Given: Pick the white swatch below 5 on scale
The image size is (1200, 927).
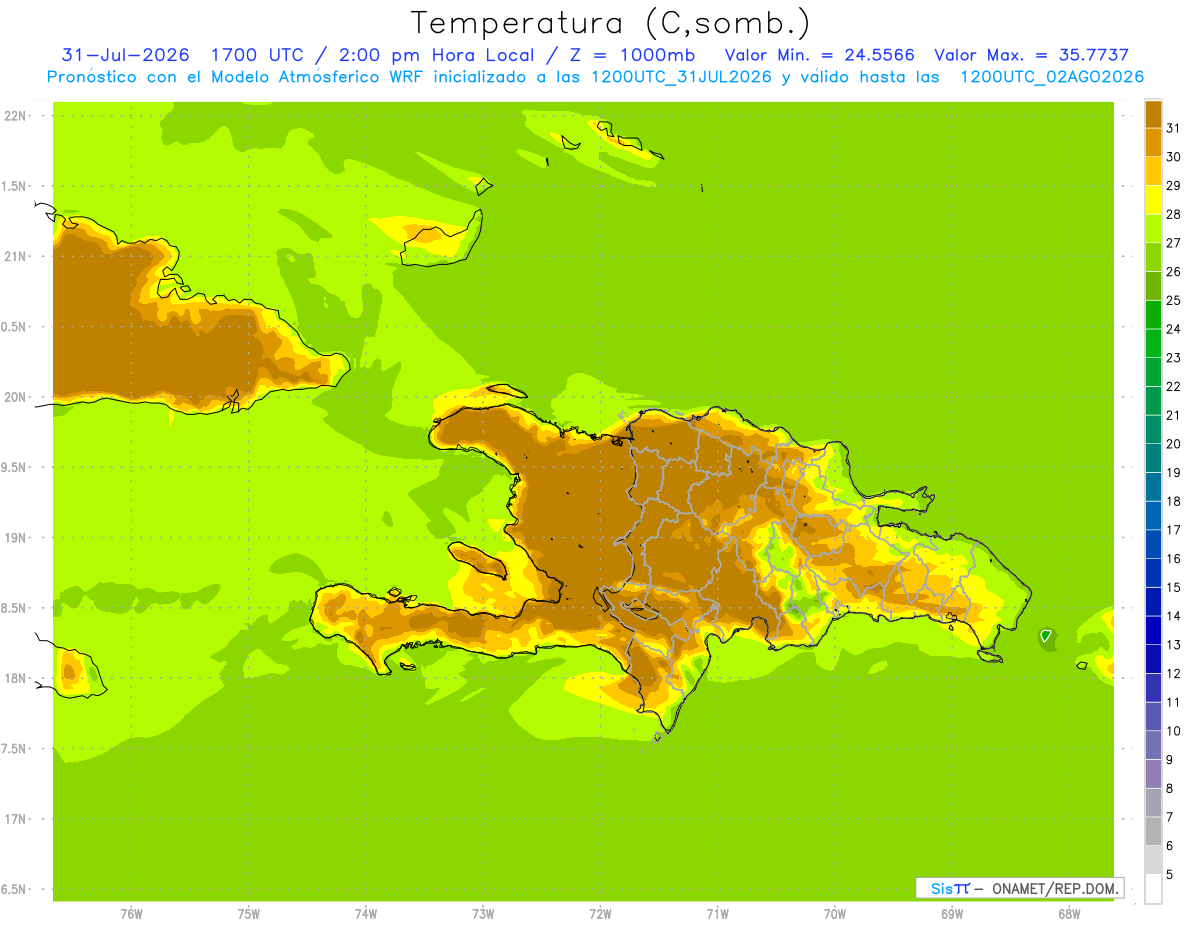Looking at the screenshot, I should (x=1153, y=889).
